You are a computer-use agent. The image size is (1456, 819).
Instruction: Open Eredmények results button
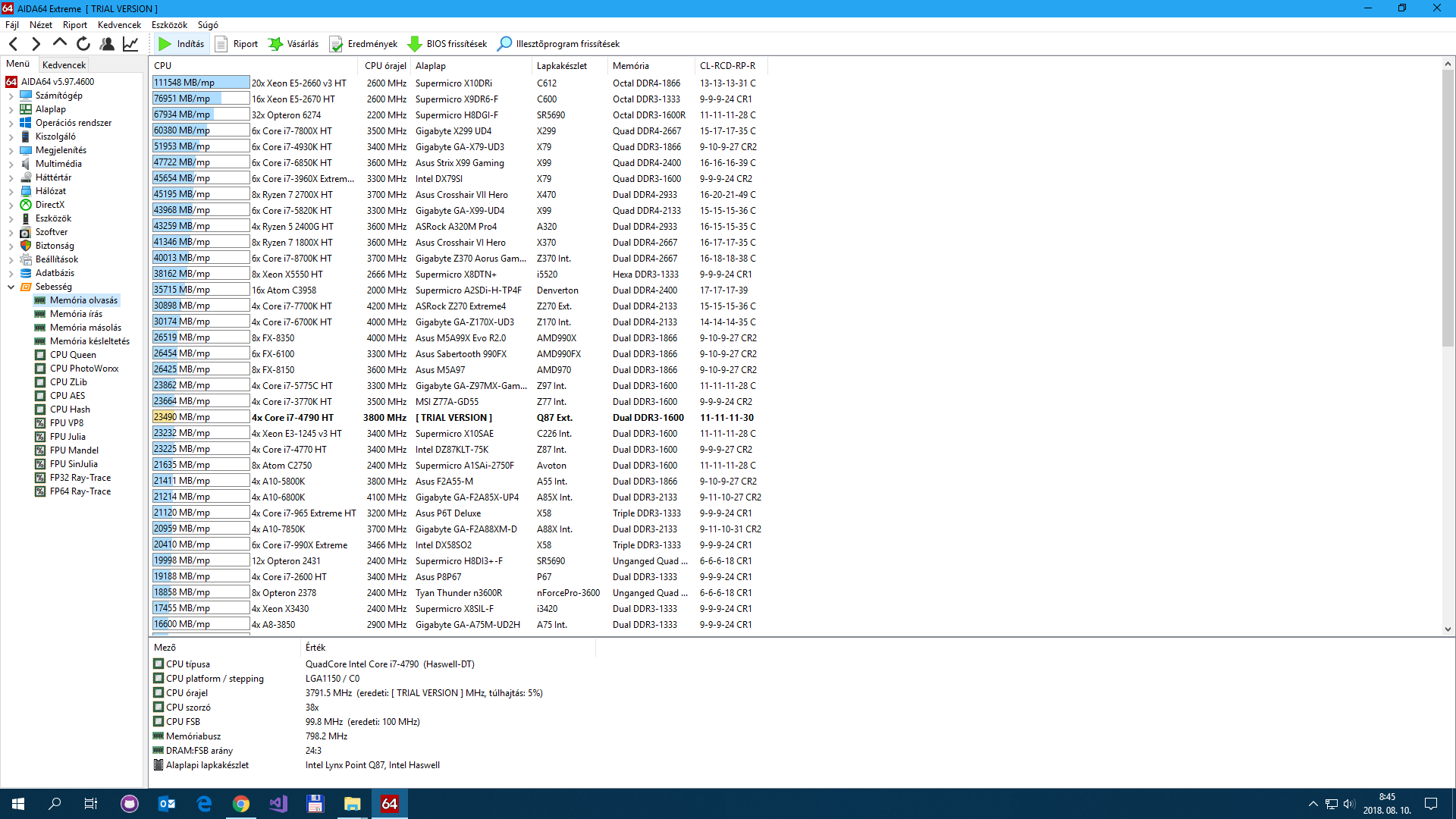363,44
